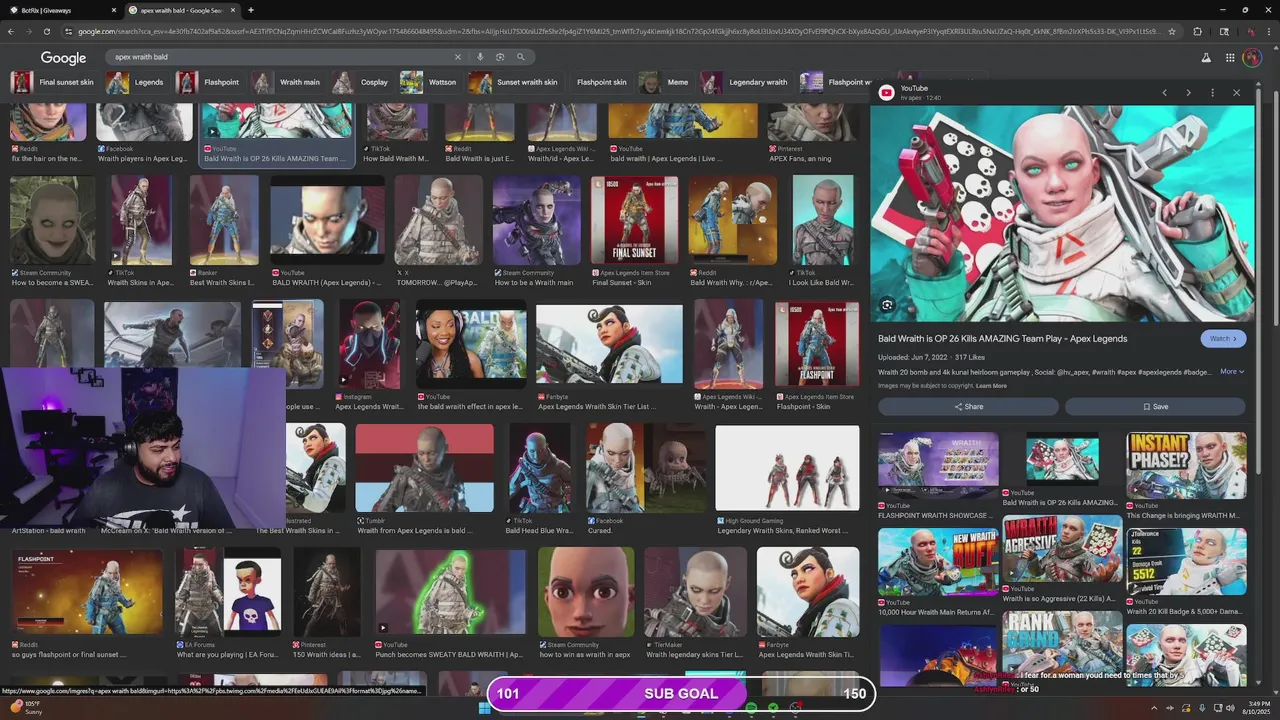The height and width of the screenshot is (720, 1280).
Task: Click the Lens icon on preview image
Action: click(887, 305)
